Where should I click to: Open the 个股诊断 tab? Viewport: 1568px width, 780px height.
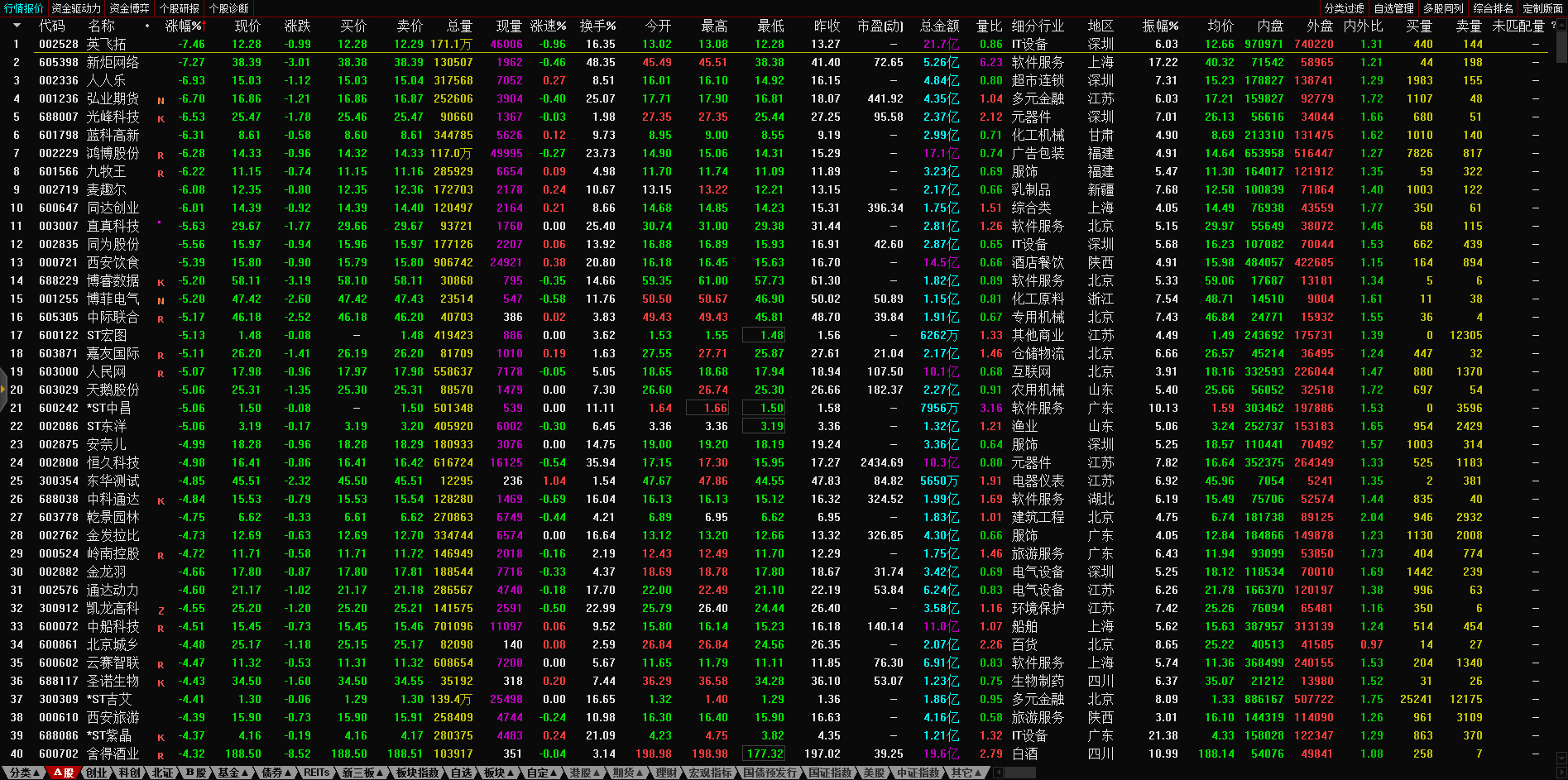point(229,8)
